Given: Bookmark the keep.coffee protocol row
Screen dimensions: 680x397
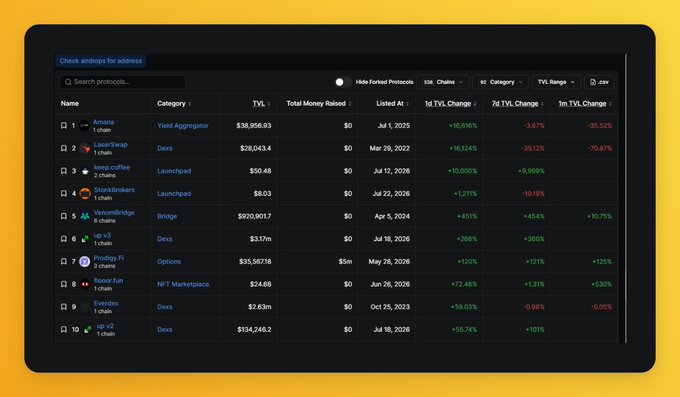Looking at the screenshot, I should pos(64,171).
